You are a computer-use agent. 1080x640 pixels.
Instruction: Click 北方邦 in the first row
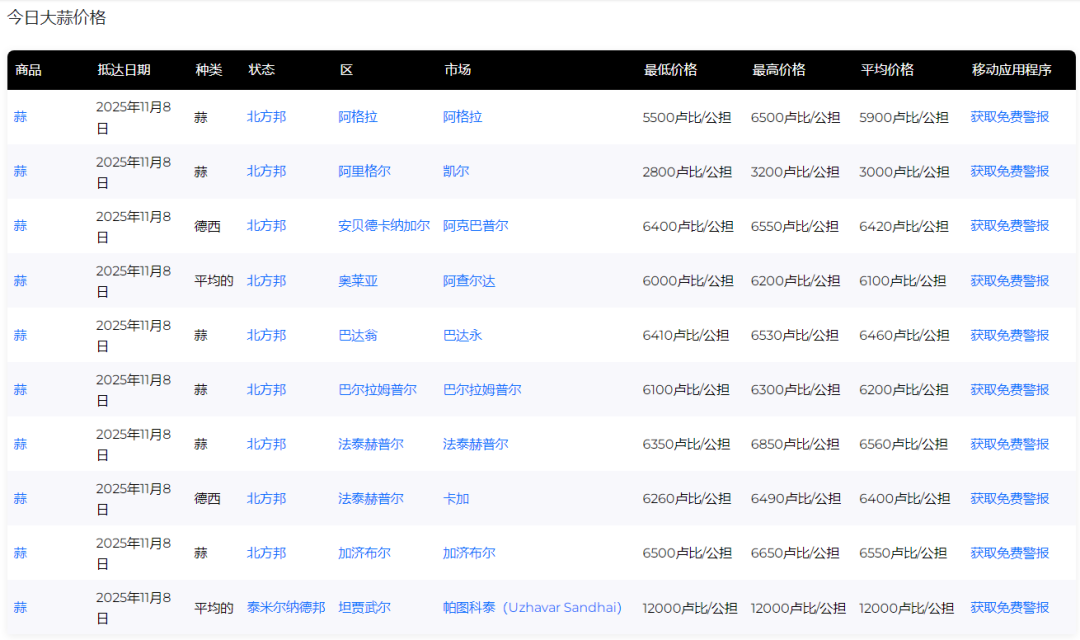point(265,117)
